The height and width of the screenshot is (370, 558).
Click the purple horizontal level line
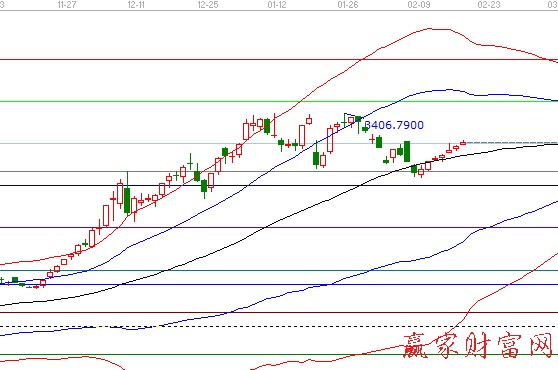[279, 228]
